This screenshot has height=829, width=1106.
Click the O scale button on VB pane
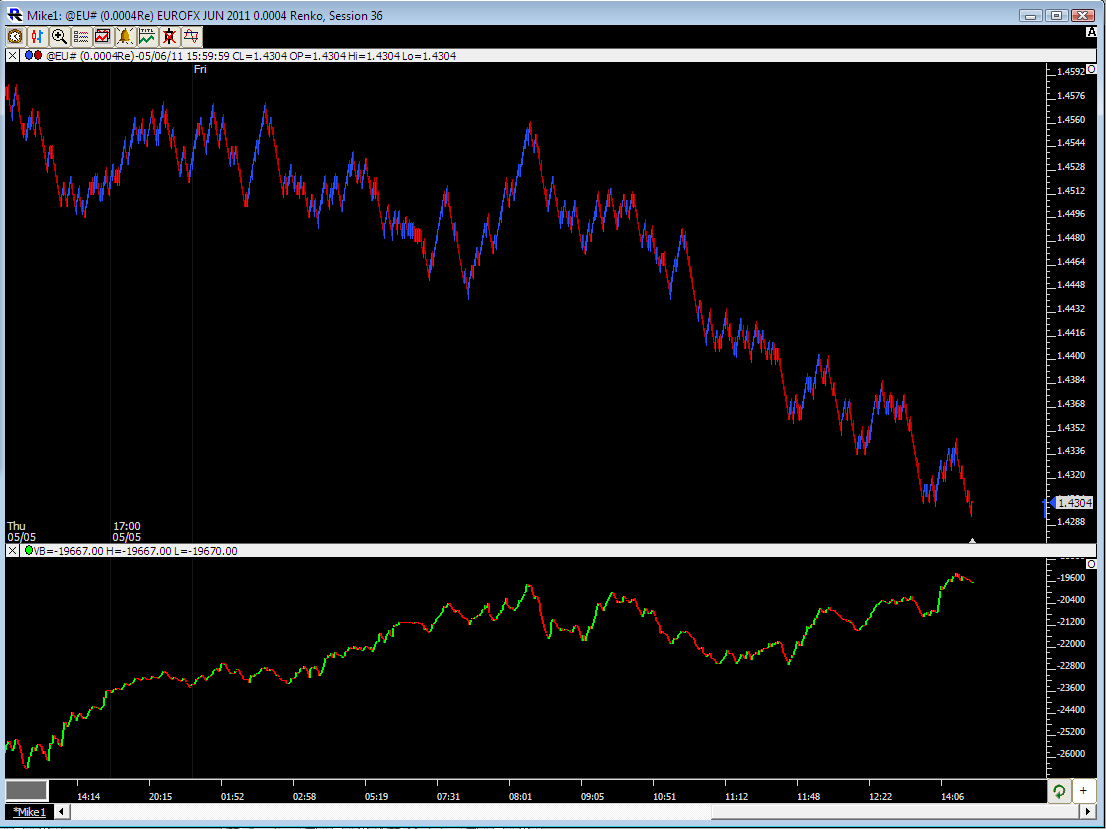click(1090, 564)
